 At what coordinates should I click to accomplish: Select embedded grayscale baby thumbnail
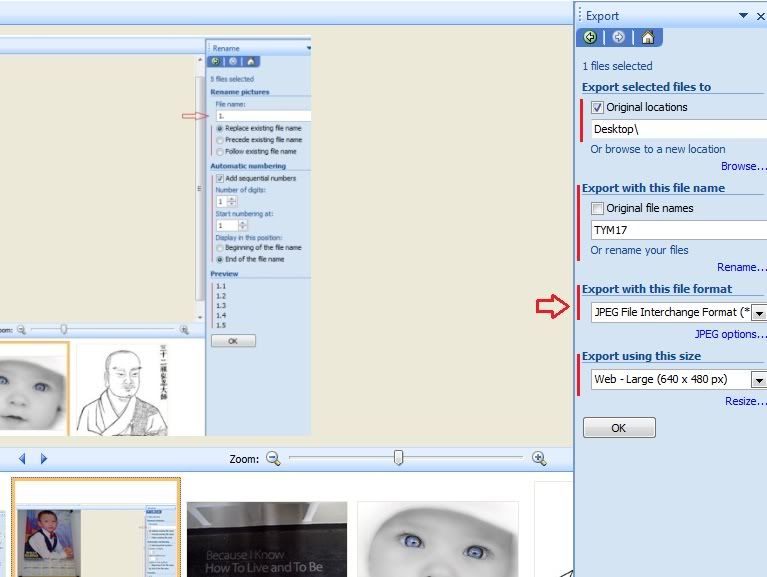coord(33,389)
